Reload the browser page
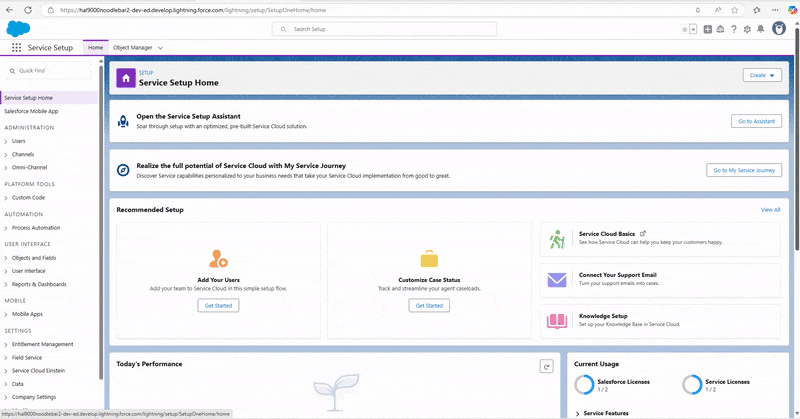The width and height of the screenshot is (800, 419). click(x=28, y=10)
